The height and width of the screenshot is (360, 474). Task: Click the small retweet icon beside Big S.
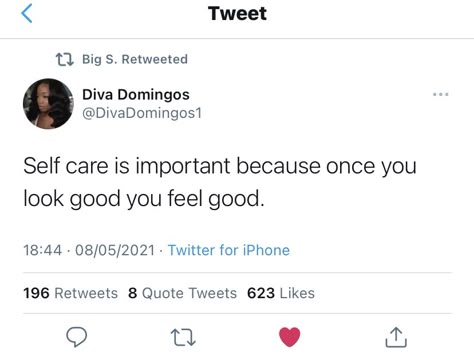pyautogui.click(x=64, y=59)
